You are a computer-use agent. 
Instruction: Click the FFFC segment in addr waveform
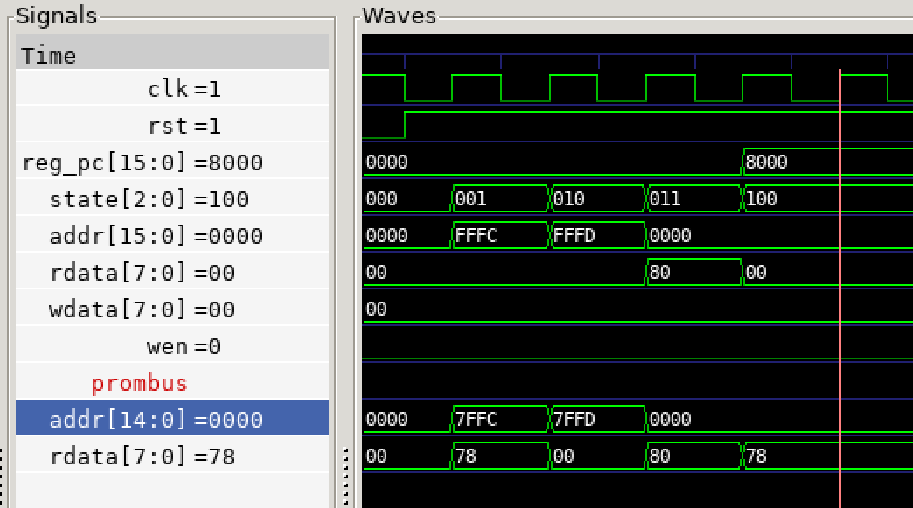tap(500, 235)
